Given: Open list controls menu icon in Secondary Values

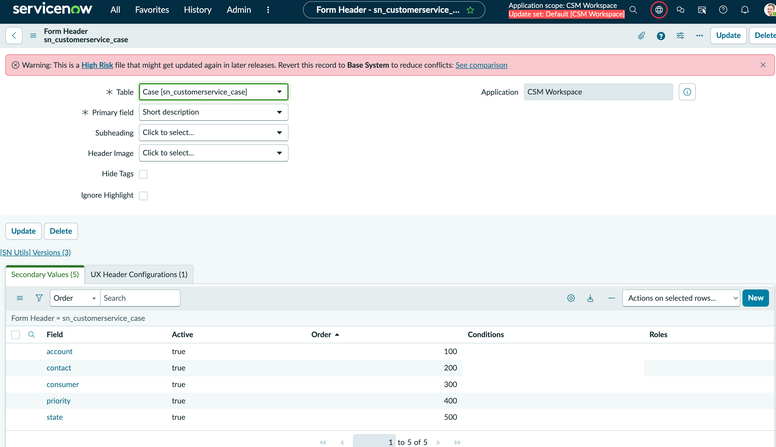Looking at the screenshot, I should click(20, 298).
